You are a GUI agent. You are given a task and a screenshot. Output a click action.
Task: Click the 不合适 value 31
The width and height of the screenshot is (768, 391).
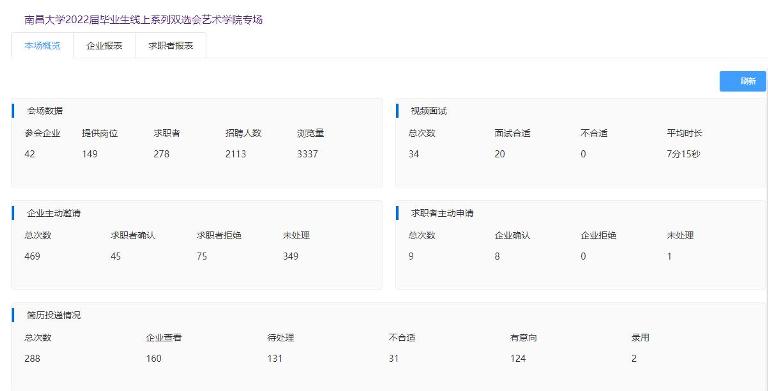394,359
